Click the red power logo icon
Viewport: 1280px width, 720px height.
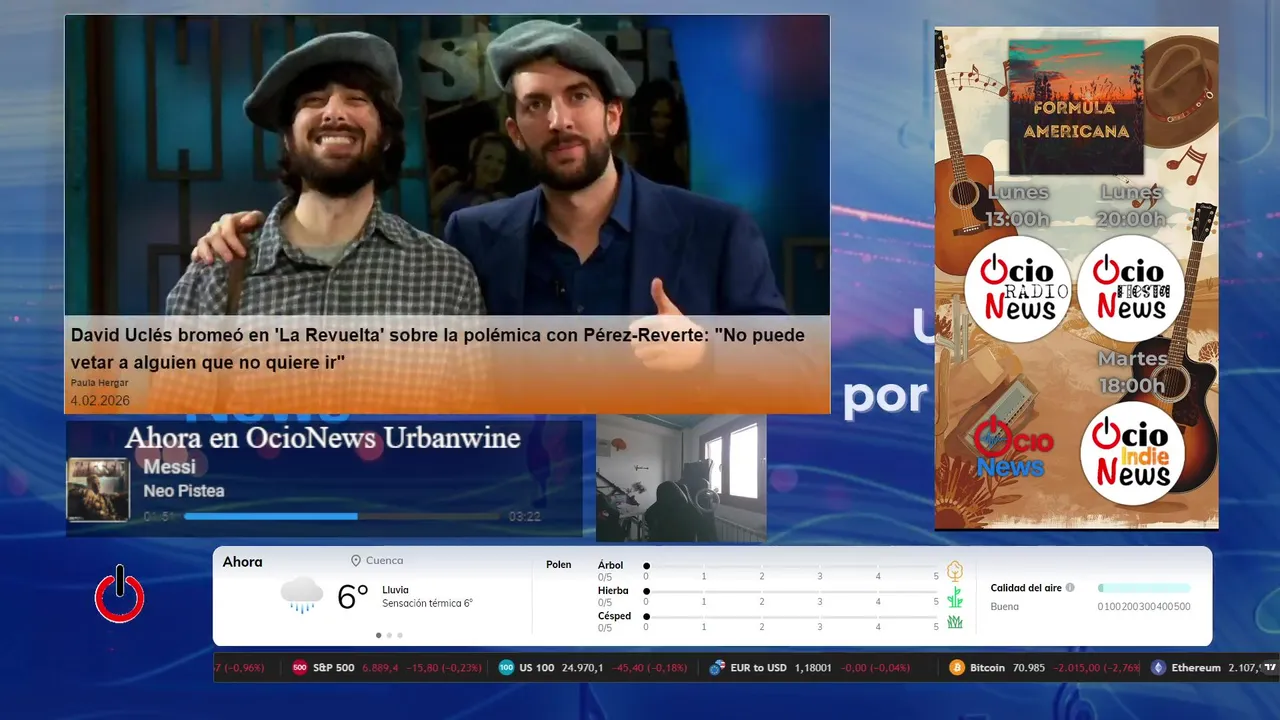[120, 595]
